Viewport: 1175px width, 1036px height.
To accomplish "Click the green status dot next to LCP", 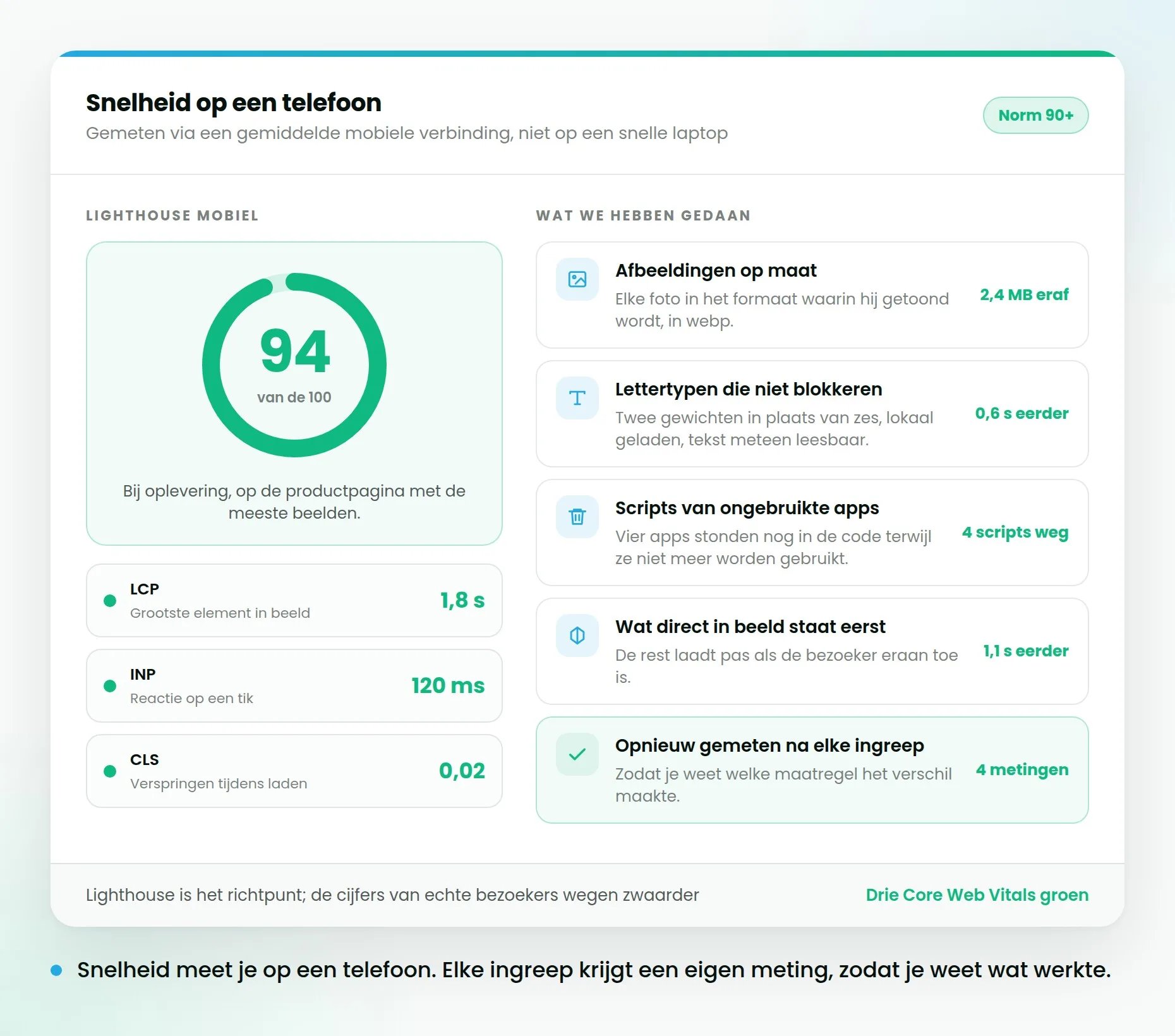I will point(110,601).
